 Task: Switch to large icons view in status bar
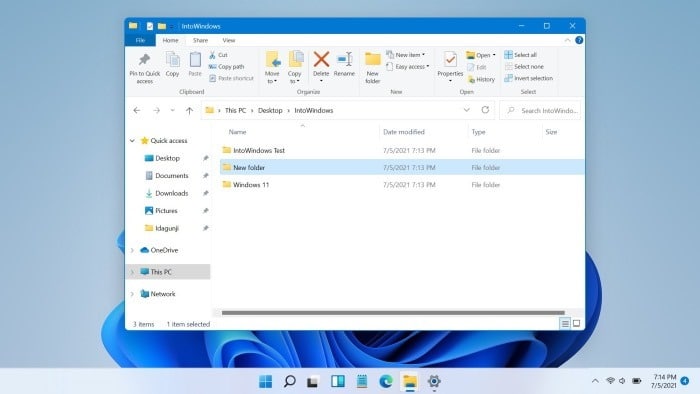click(576, 323)
